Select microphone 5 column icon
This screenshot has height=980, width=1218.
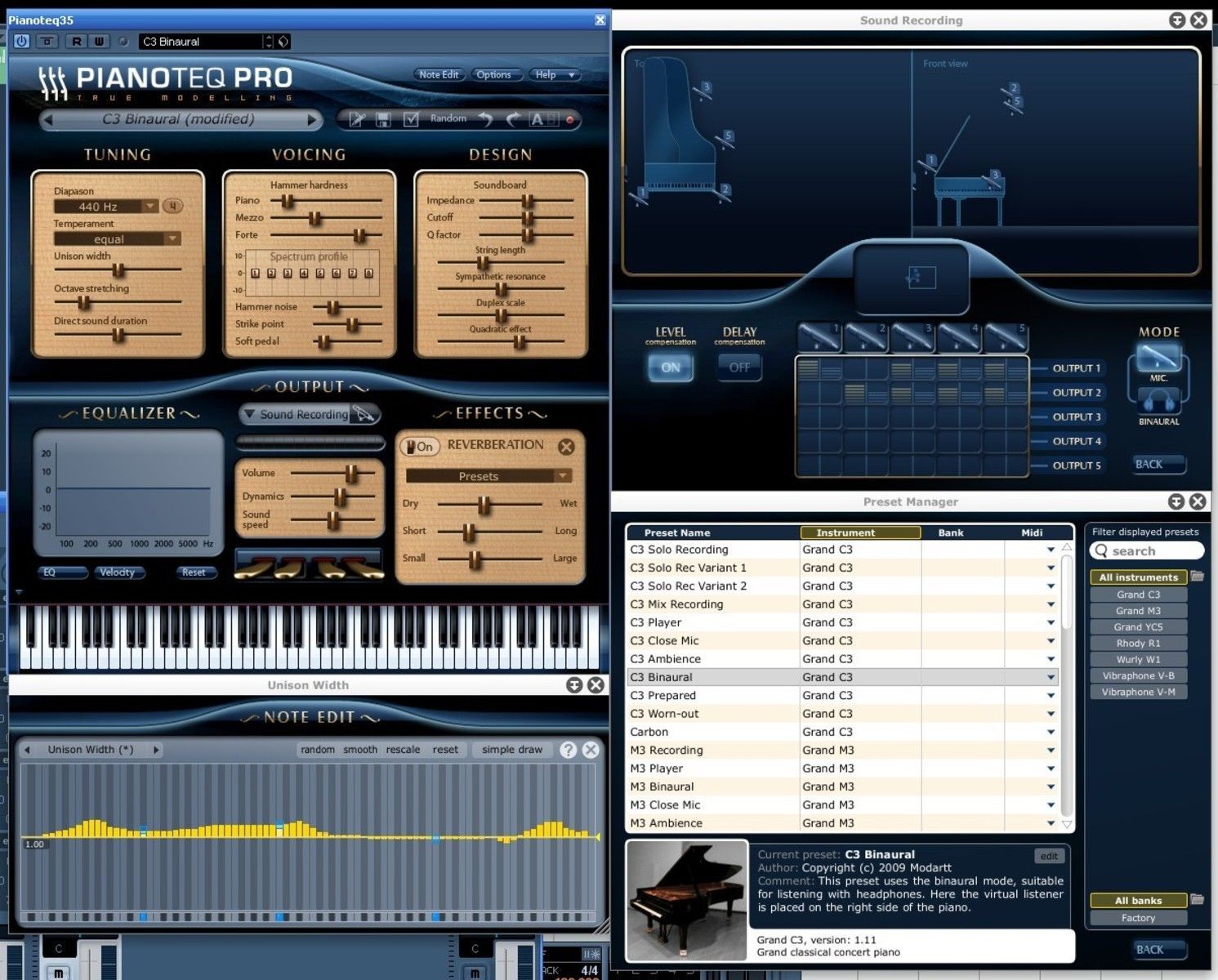1006,337
